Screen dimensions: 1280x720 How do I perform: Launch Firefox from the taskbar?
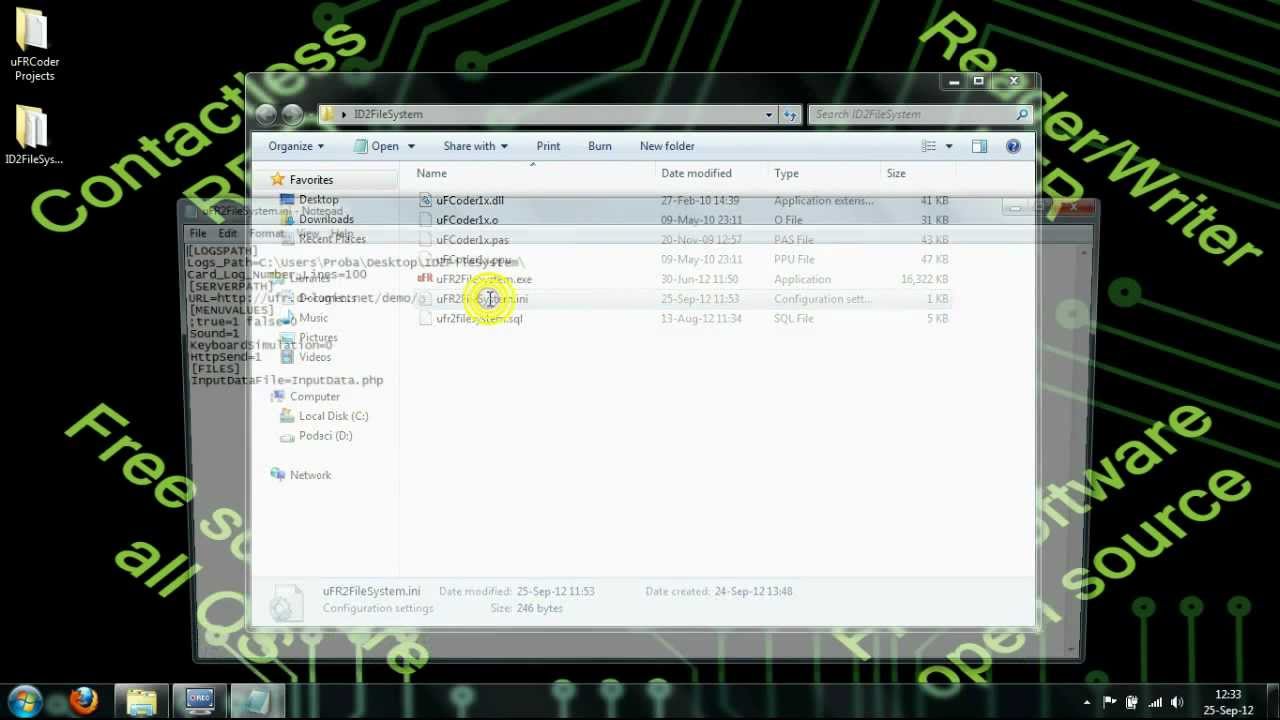point(84,701)
